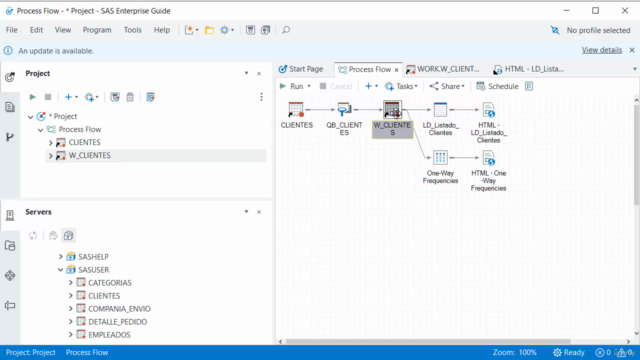Open a file with the folder icon
This screenshot has width=640, height=360.
point(209,30)
